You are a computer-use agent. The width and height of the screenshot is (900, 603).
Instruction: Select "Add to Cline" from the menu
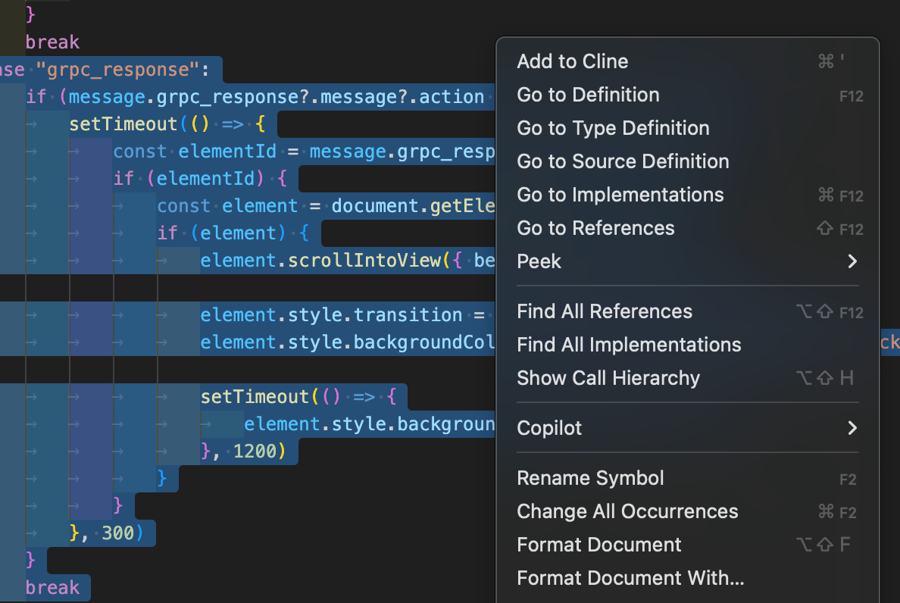pos(572,61)
